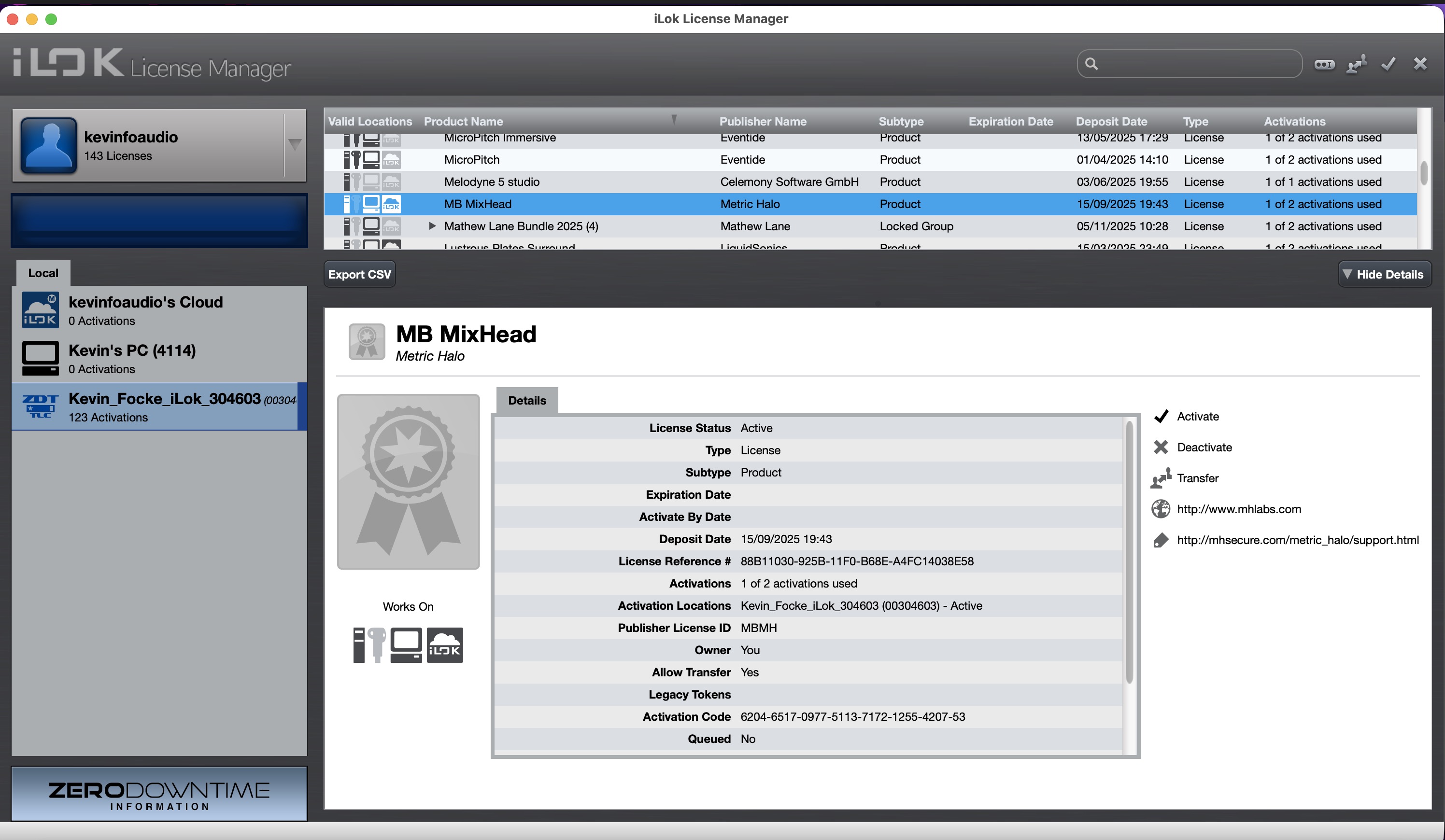Screen dimensions: 1445x840
Task: Click valid locations icons in MB MixHead row
Action: click(x=371, y=204)
